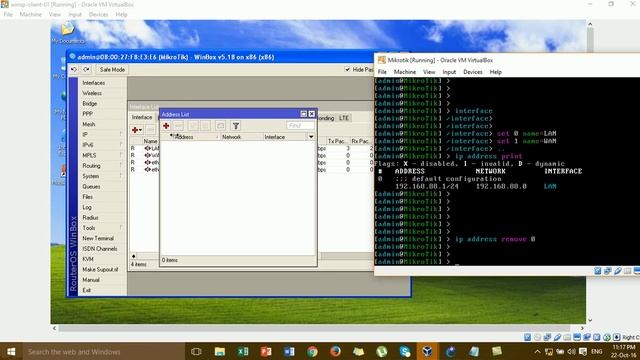Image resolution: width=640 pixels, height=360 pixels.
Task: Open My Documents desktop icon
Action: [x=68, y=33]
